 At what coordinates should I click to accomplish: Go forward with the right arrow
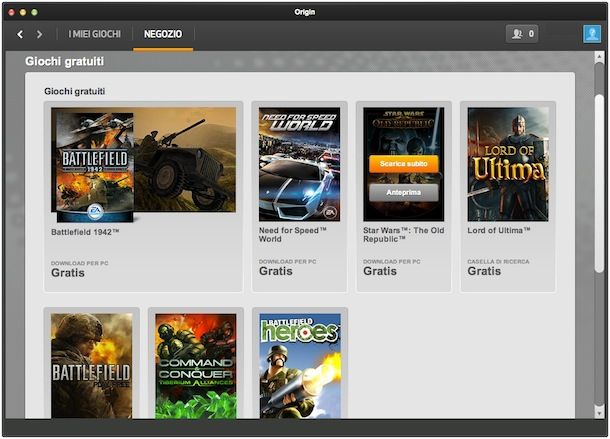coord(39,34)
